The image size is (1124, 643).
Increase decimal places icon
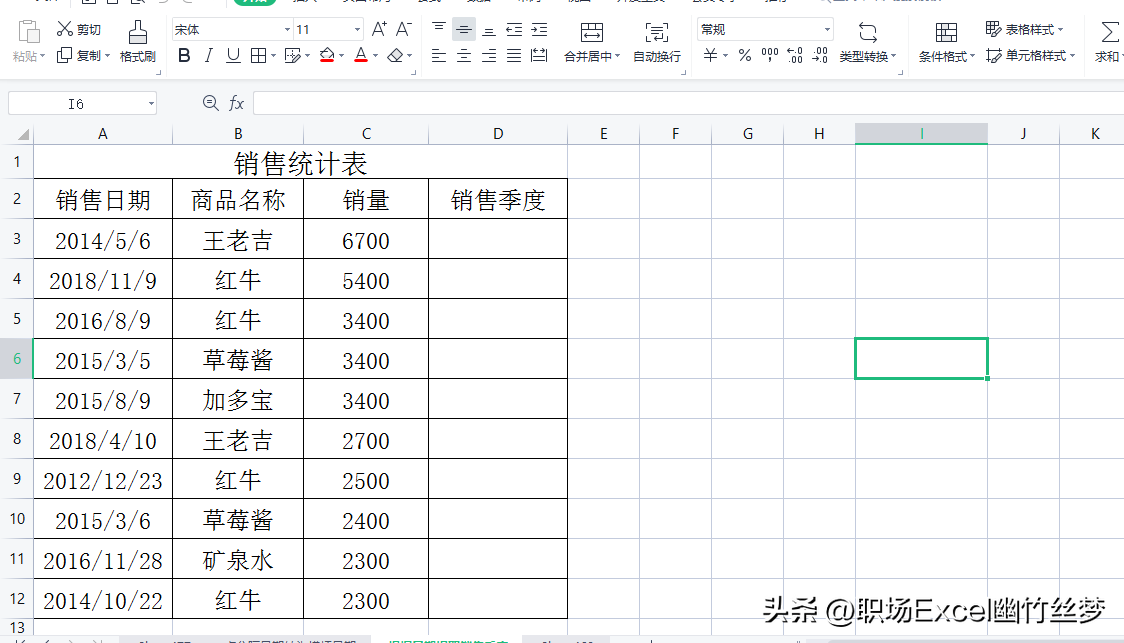[x=795, y=55]
